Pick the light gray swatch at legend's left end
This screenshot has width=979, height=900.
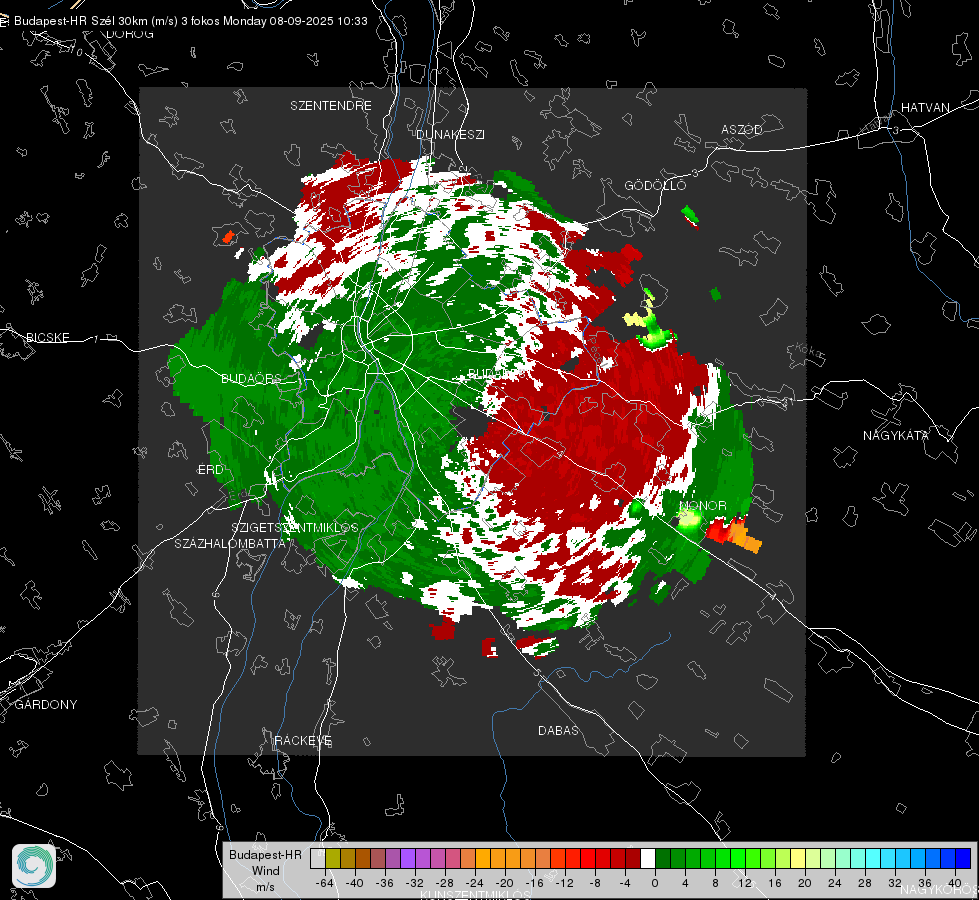coord(318,859)
